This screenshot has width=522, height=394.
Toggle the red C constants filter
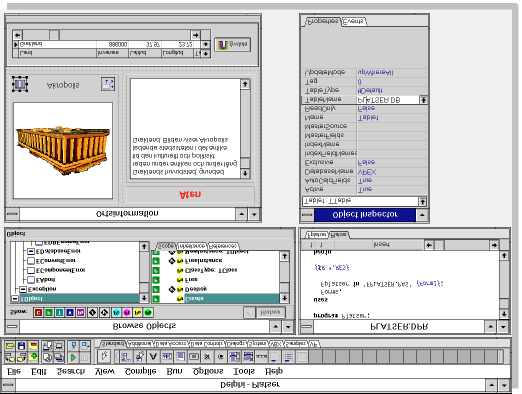tap(39, 312)
